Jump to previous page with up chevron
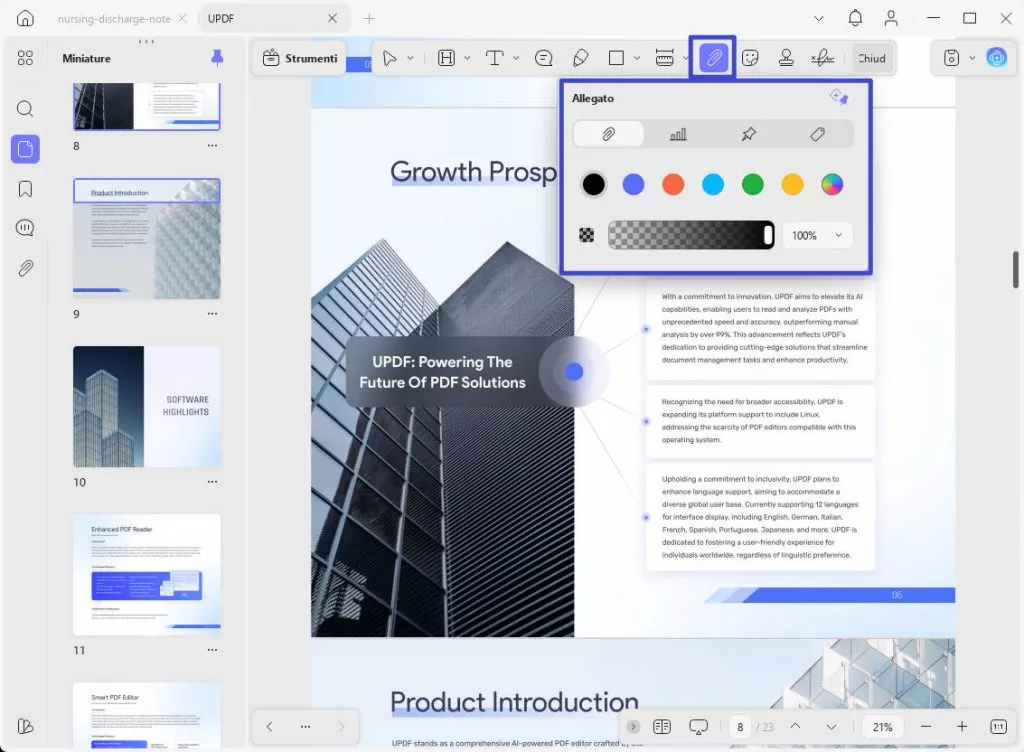Viewport: 1024px width, 752px height. (795, 726)
